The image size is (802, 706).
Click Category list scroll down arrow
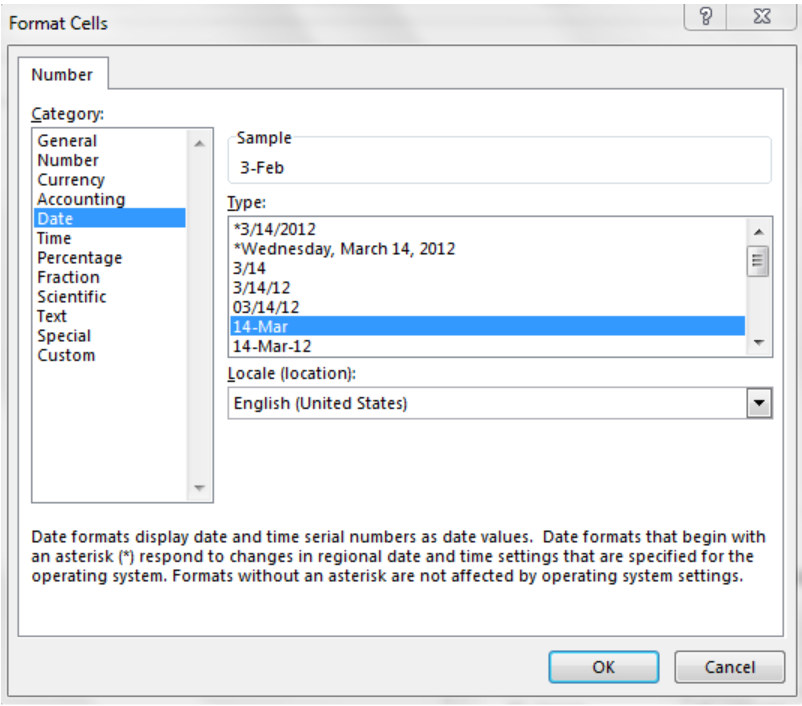click(199, 488)
